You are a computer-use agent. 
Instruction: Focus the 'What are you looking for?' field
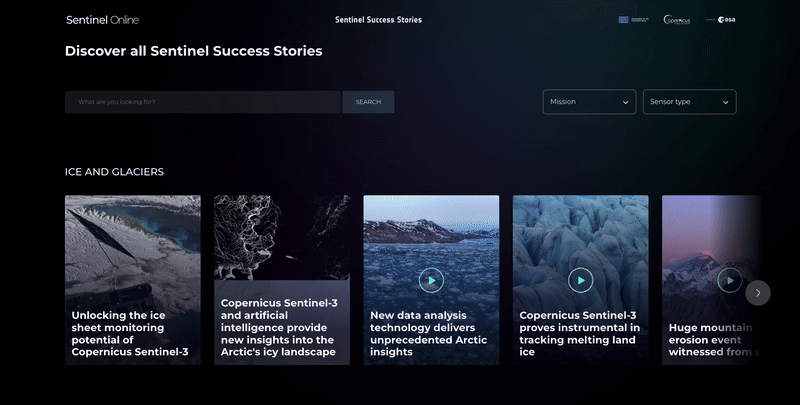(x=203, y=102)
